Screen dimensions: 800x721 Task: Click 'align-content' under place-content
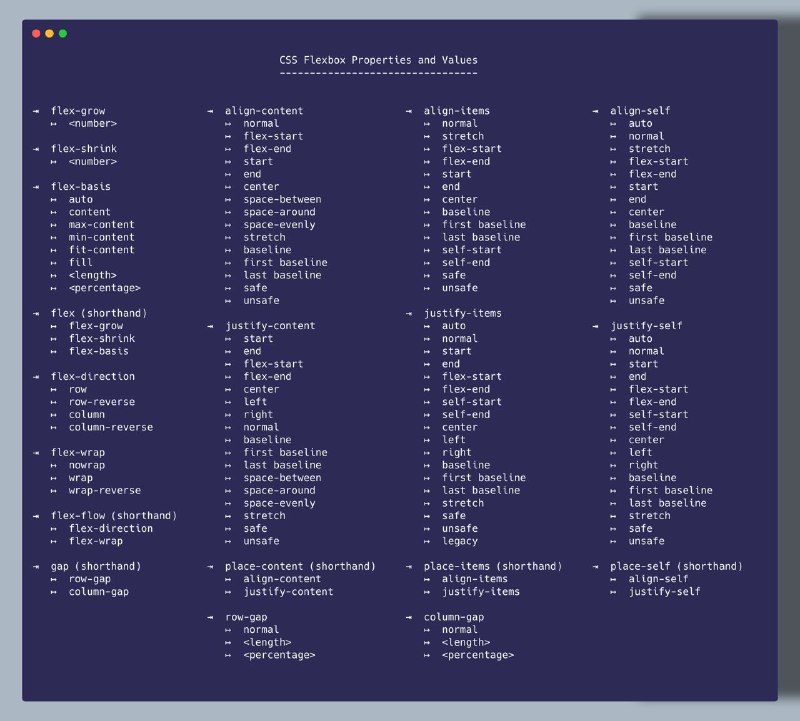[282, 579]
